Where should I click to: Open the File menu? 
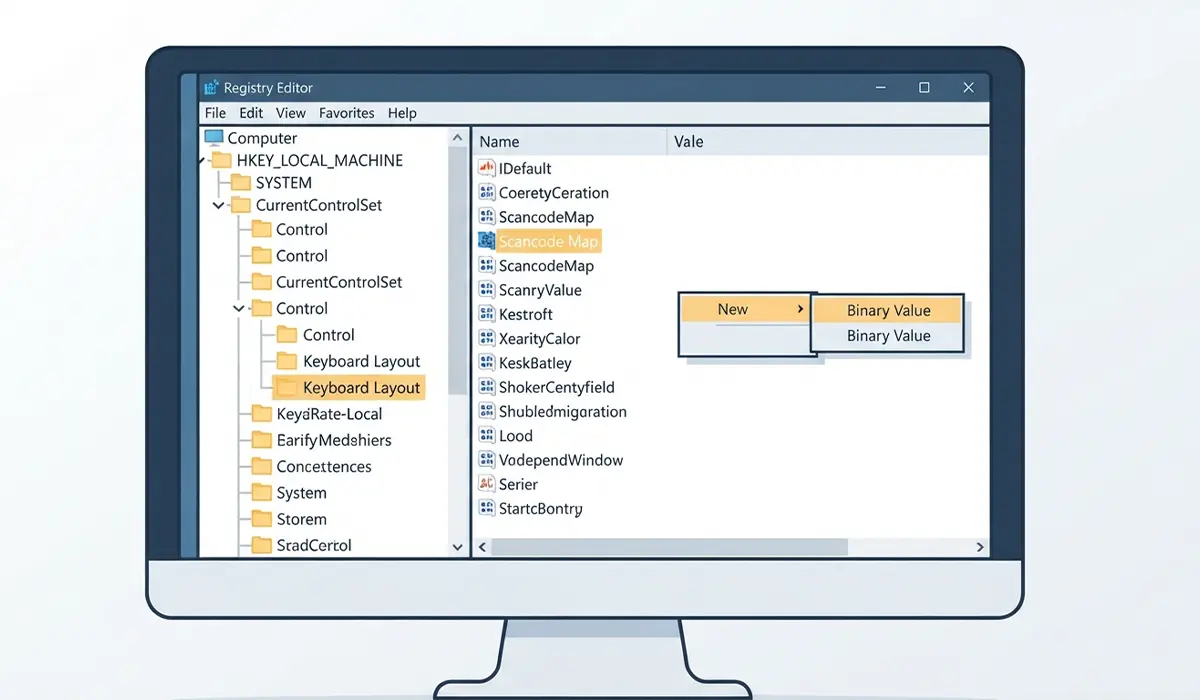pos(215,113)
